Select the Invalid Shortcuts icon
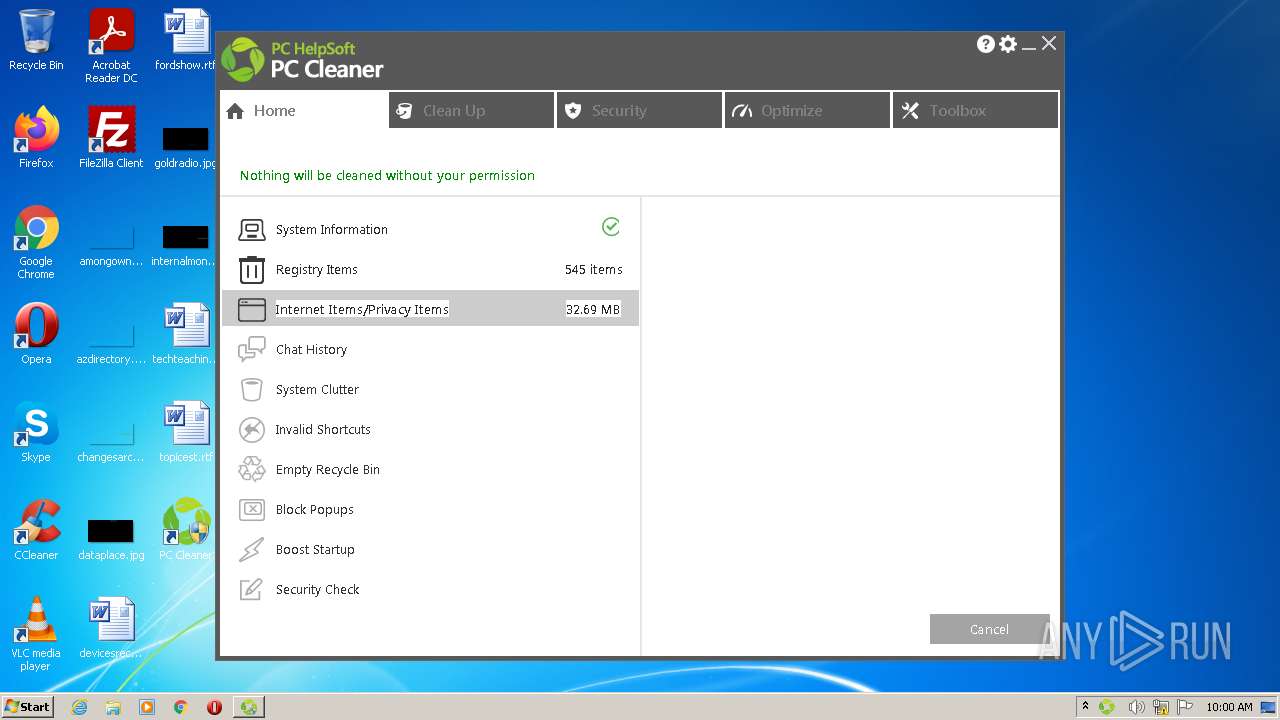Screen dimensions: 1280x720 pyautogui.click(x=252, y=430)
